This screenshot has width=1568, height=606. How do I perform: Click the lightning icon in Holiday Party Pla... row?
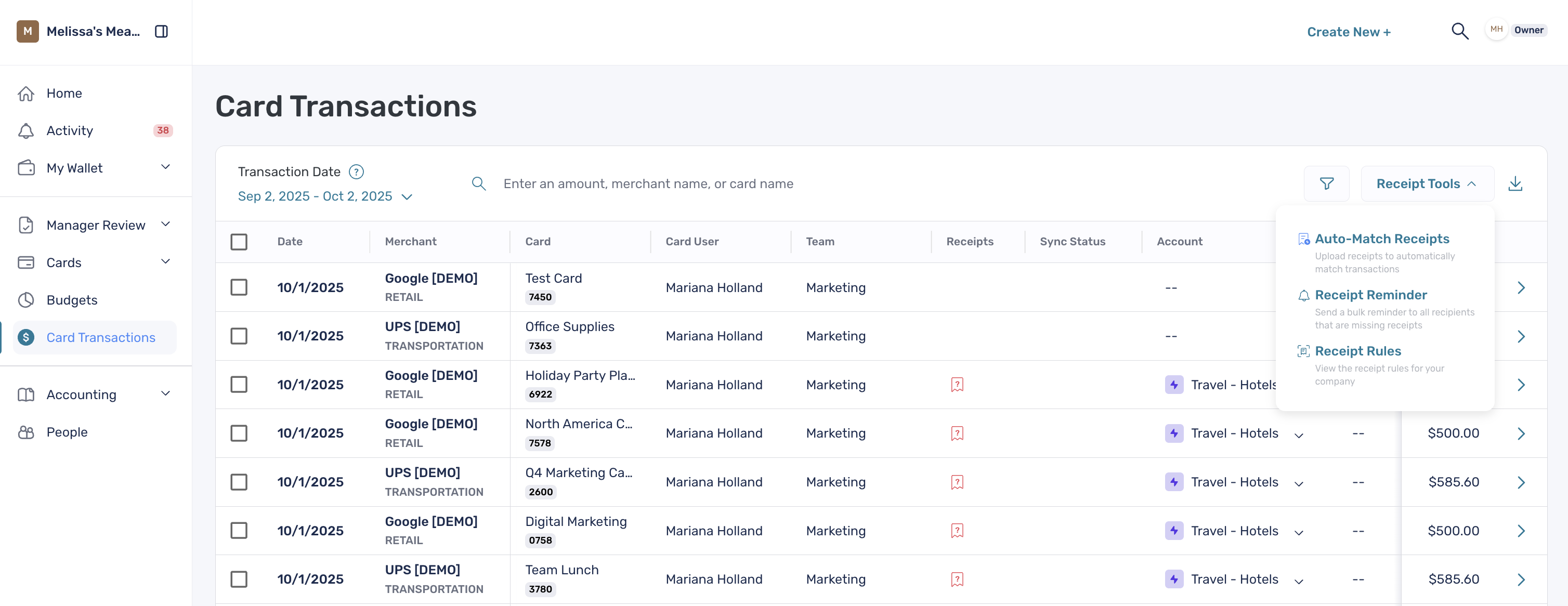click(x=1174, y=385)
